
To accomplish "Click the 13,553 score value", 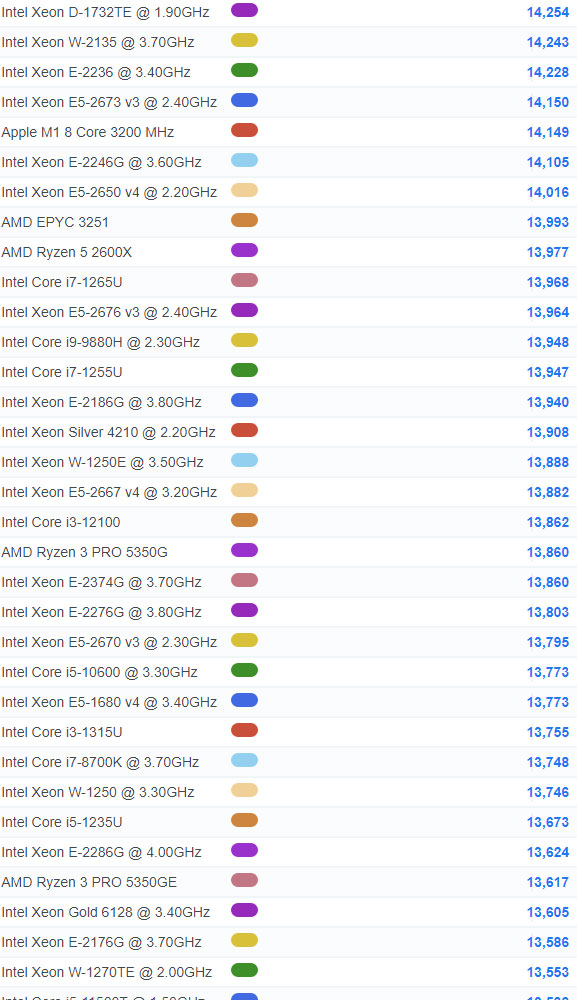I will 548,971.
